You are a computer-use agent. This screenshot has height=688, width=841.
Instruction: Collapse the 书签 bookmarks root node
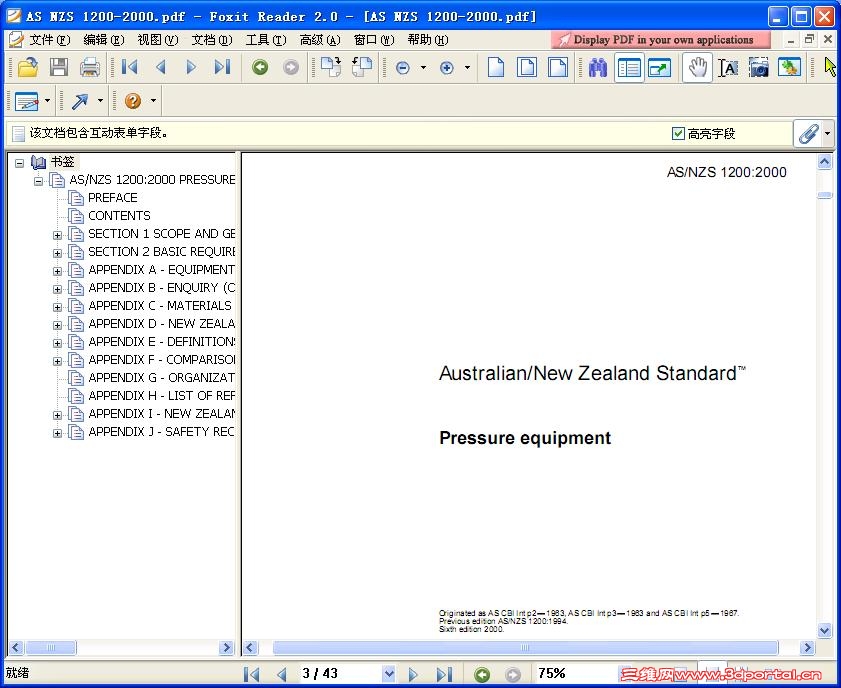19,162
